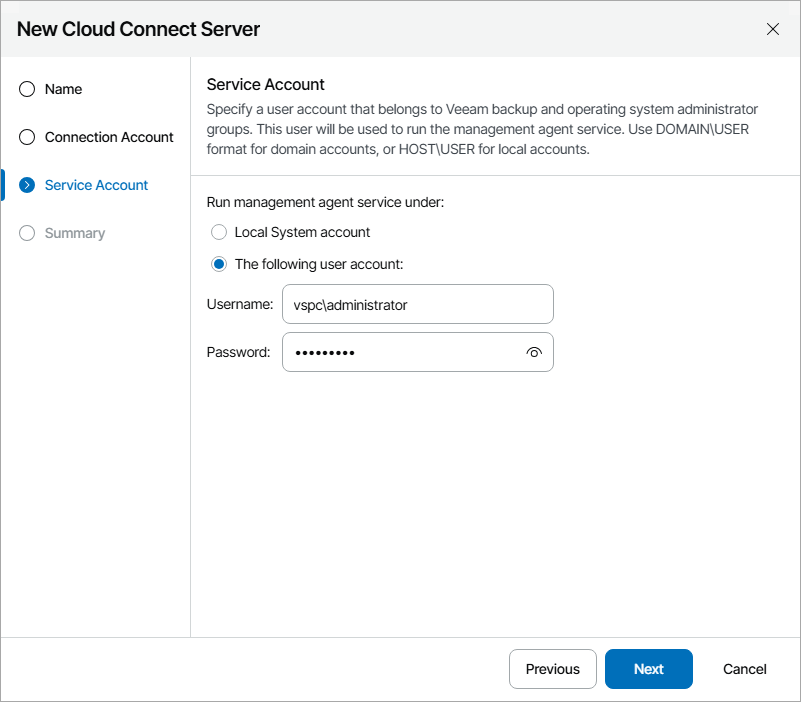Reveal the password using the eye icon
Screen dimensions: 801x702
[534, 352]
